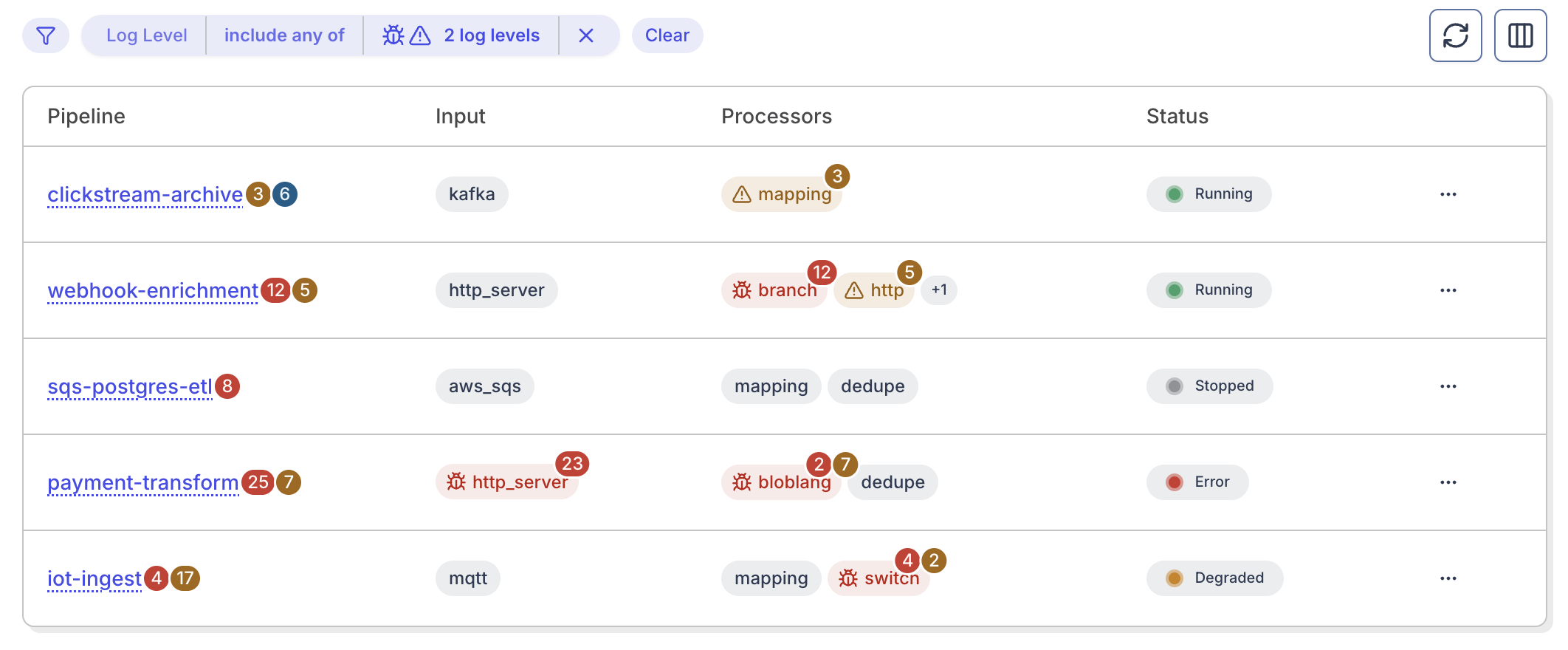
Task: Change the 'include any of' operator
Action: click(284, 35)
